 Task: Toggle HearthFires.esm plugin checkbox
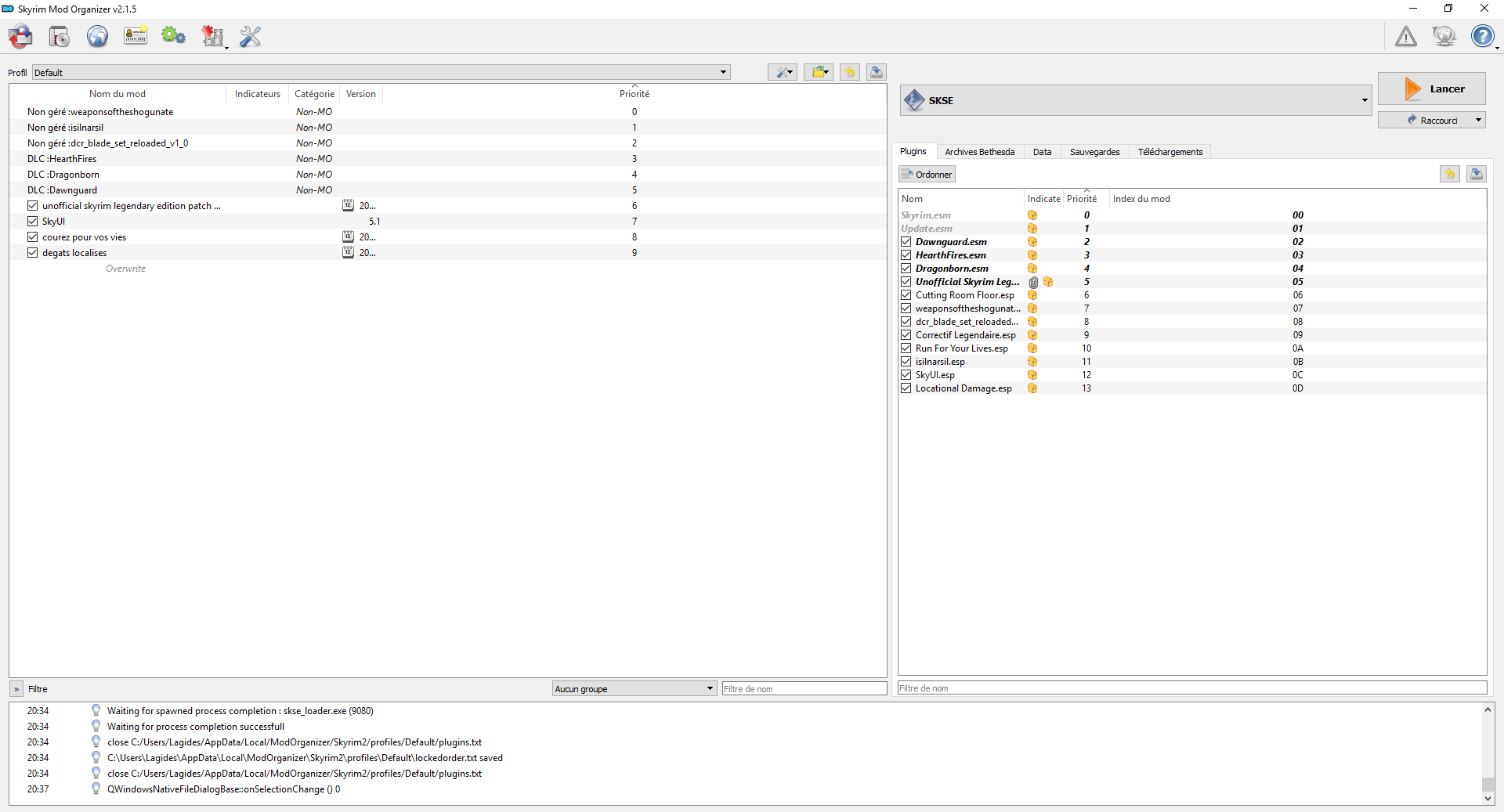906,255
